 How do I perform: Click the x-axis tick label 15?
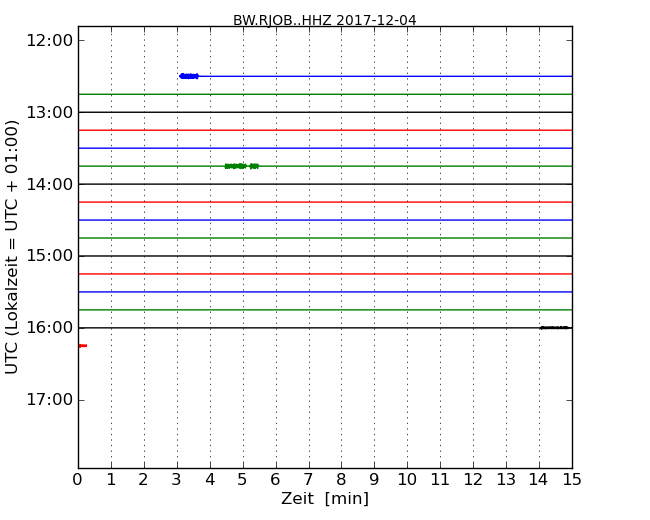(572, 480)
